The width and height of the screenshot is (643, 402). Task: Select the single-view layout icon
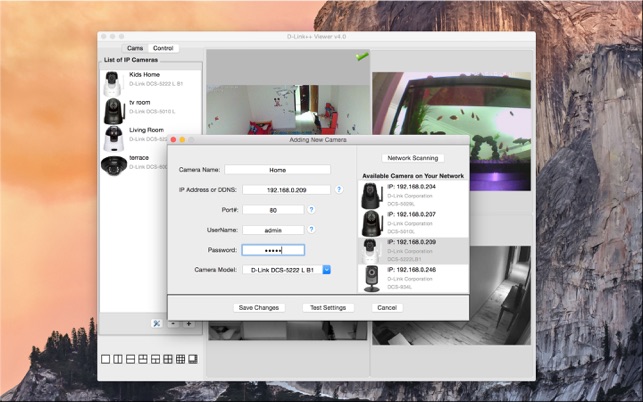pos(106,359)
